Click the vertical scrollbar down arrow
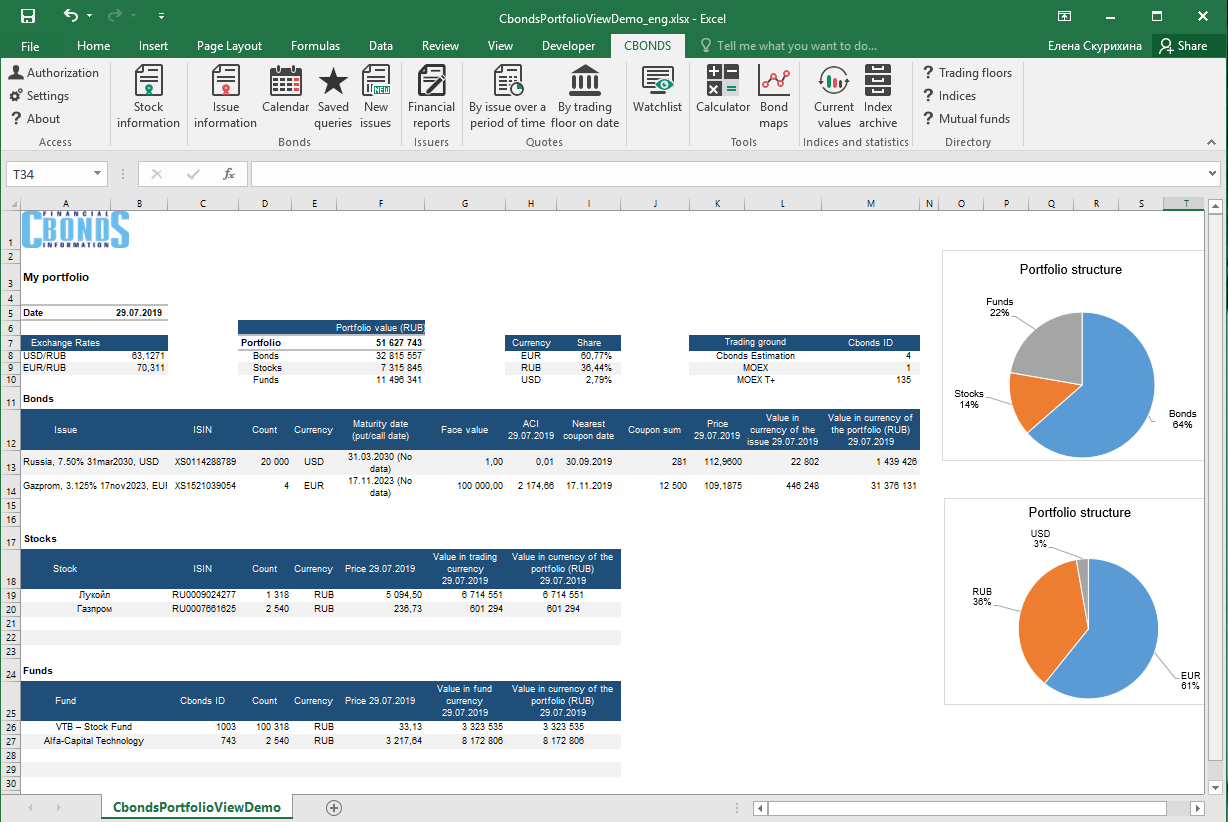Viewport: 1228px width, 822px height. click(x=1216, y=786)
